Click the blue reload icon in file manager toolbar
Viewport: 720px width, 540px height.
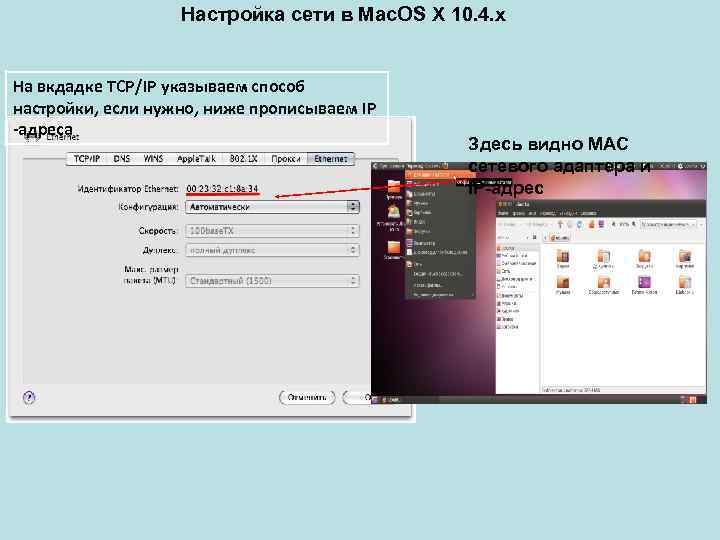coord(579,224)
